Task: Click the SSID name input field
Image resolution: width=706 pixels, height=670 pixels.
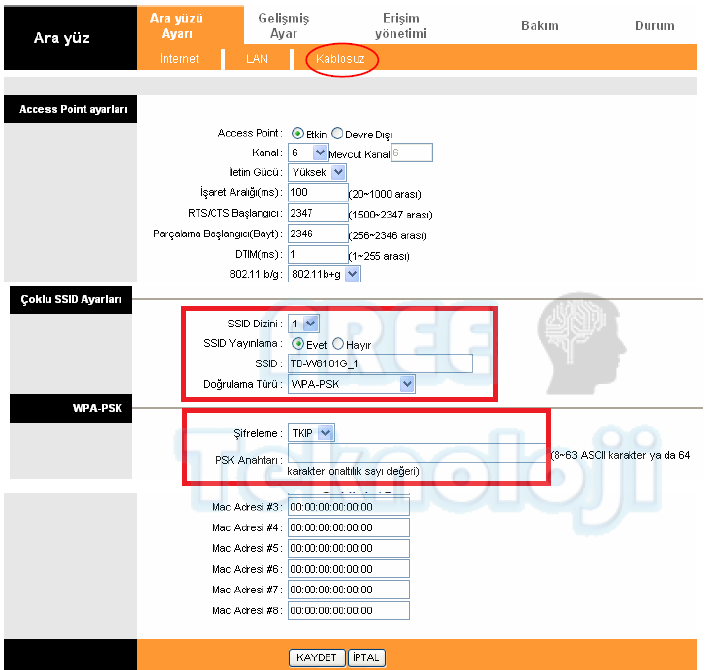Action: pos(379,363)
